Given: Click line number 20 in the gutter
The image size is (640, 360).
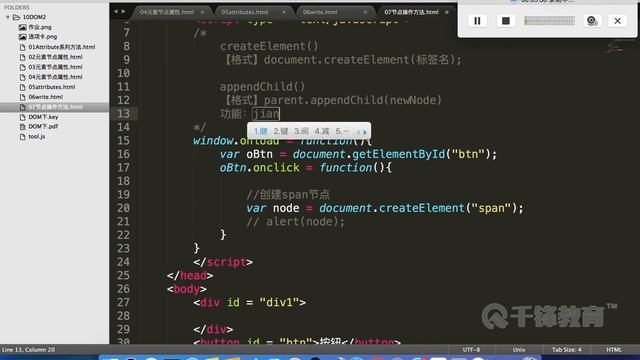Looking at the screenshot, I should point(123,208).
